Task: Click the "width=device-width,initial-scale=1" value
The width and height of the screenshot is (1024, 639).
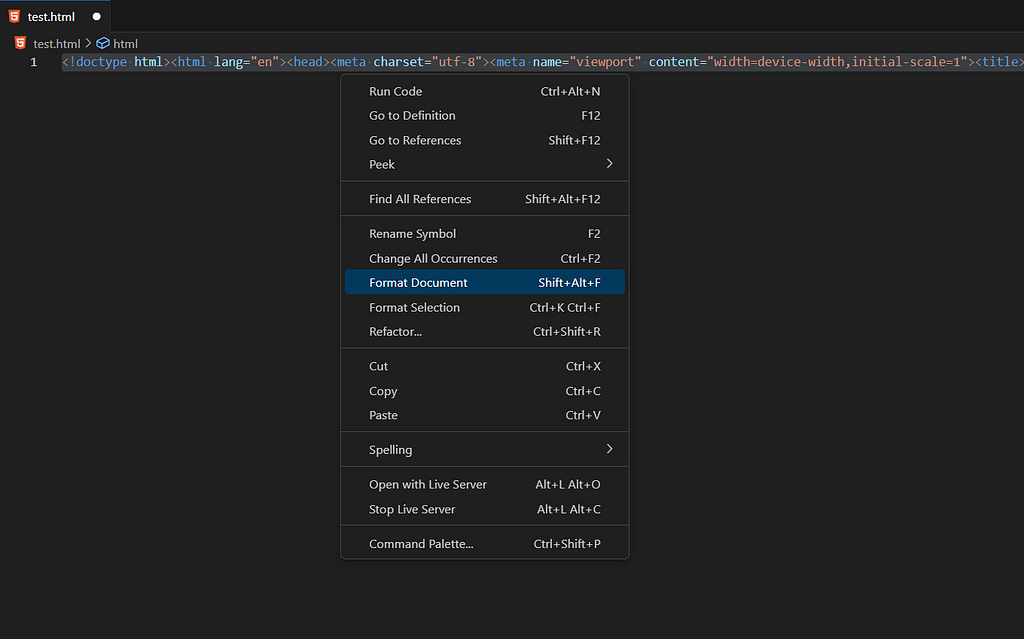Action: coord(837,62)
